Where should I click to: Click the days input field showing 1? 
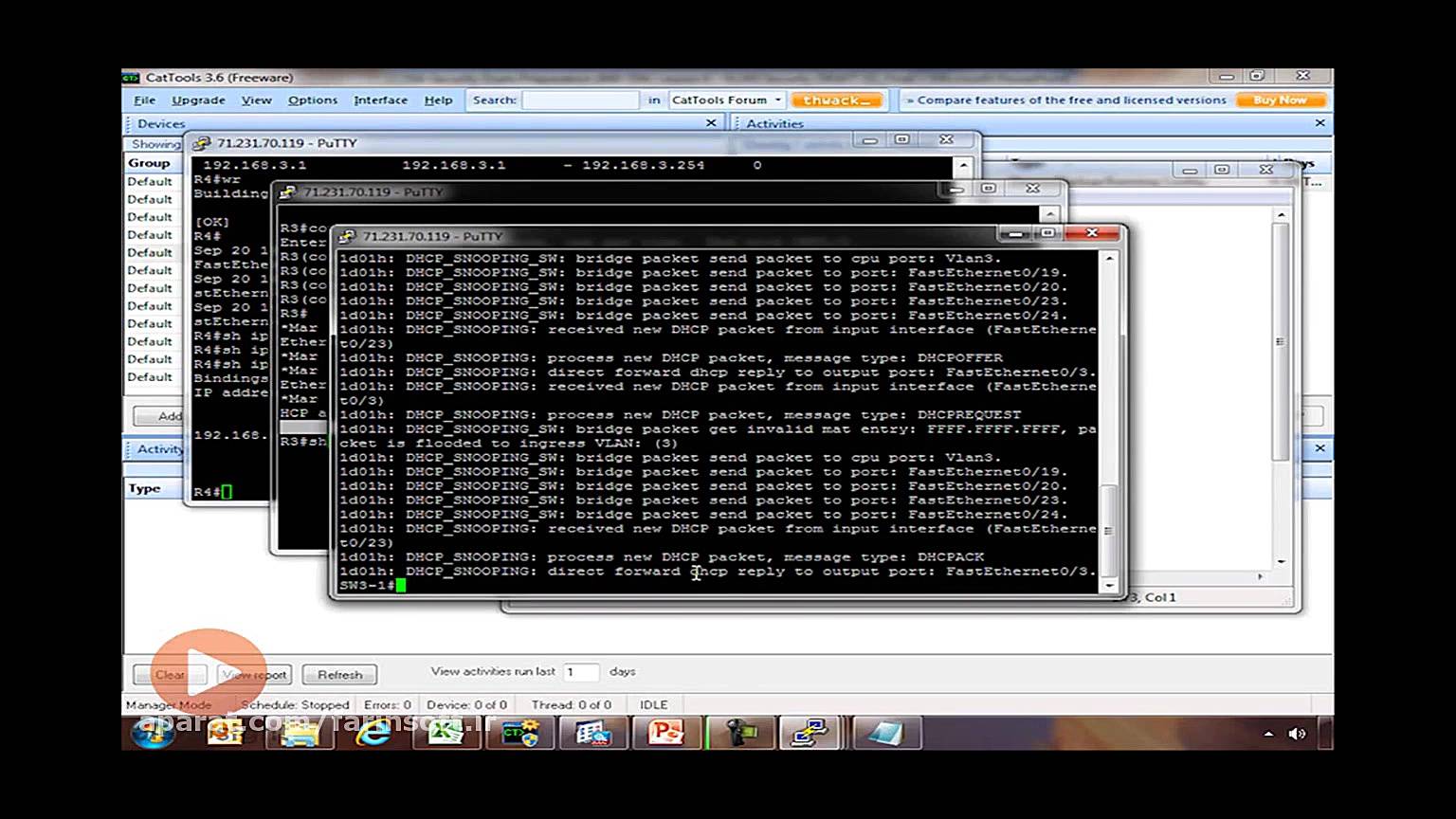click(581, 671)
